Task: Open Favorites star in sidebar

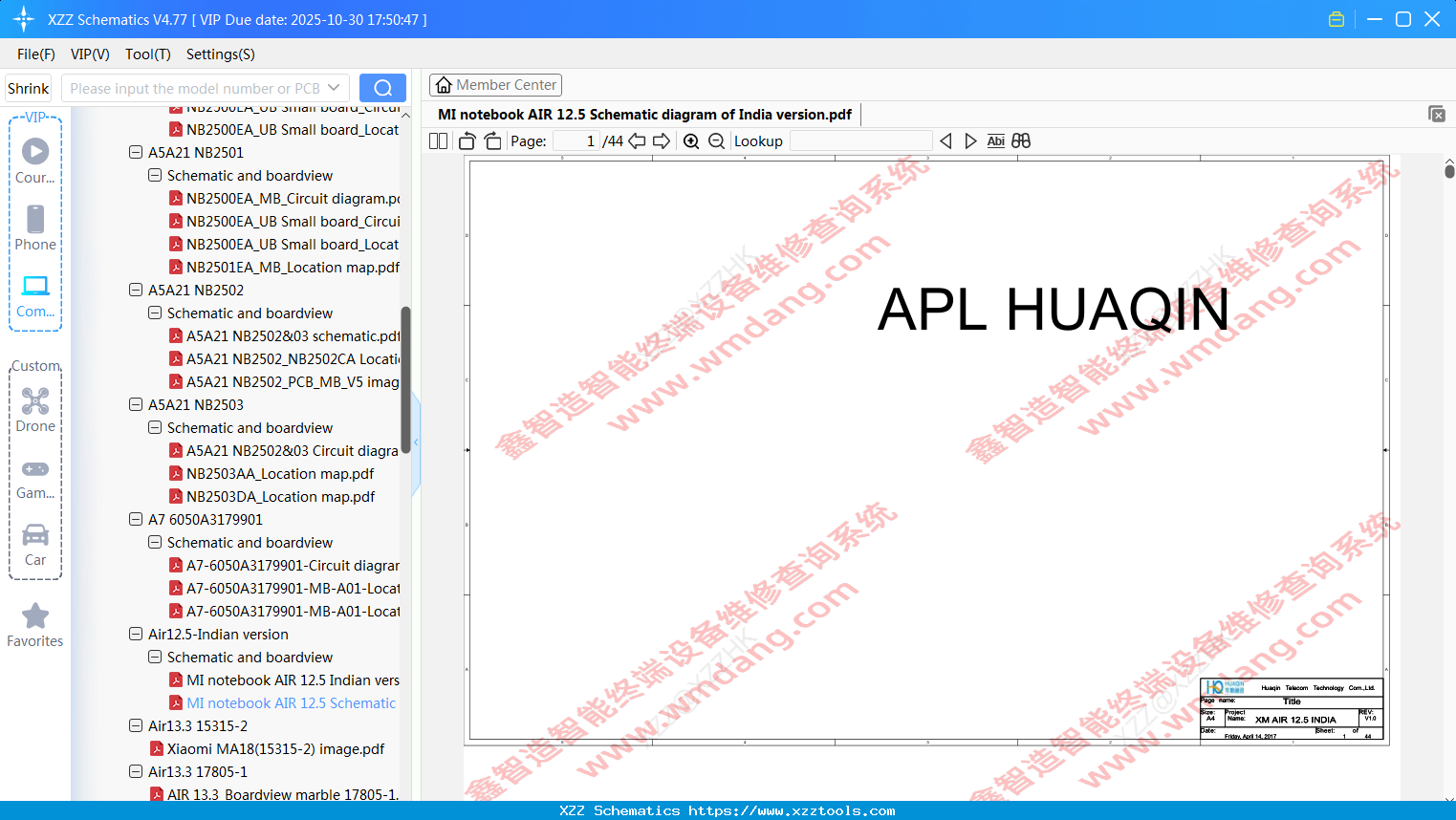Action: pyautogui.click(x=35, y=625)
